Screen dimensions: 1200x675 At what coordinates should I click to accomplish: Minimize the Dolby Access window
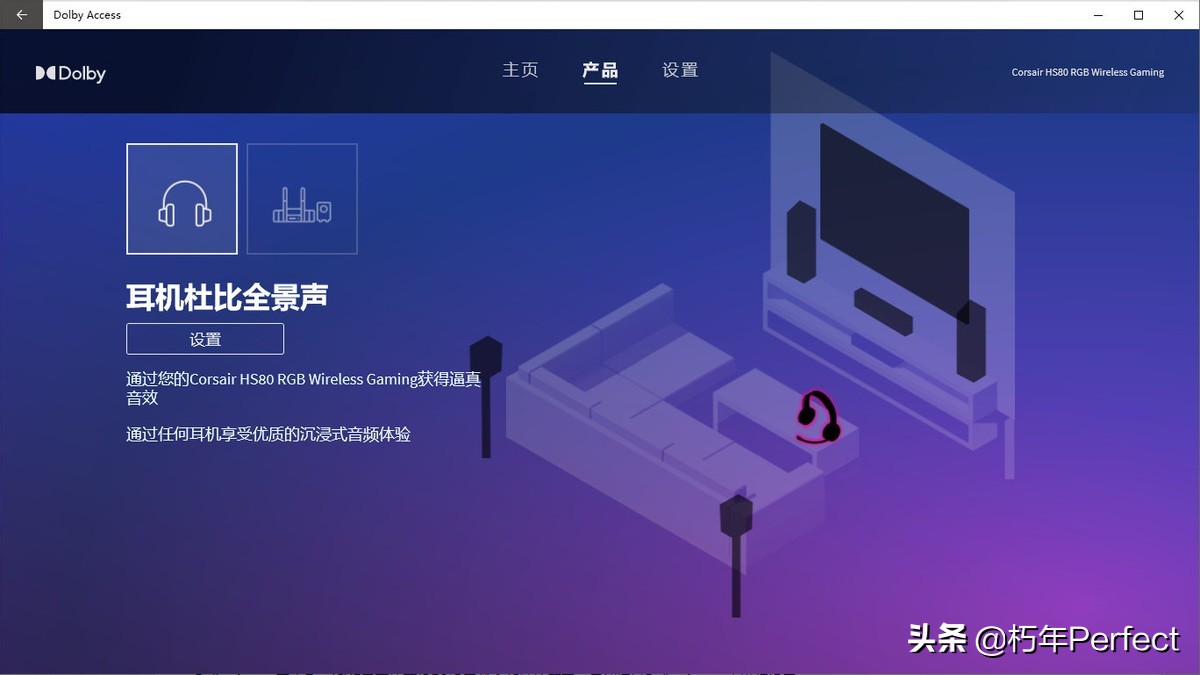pyautogui.click(x=1097, y=15)
